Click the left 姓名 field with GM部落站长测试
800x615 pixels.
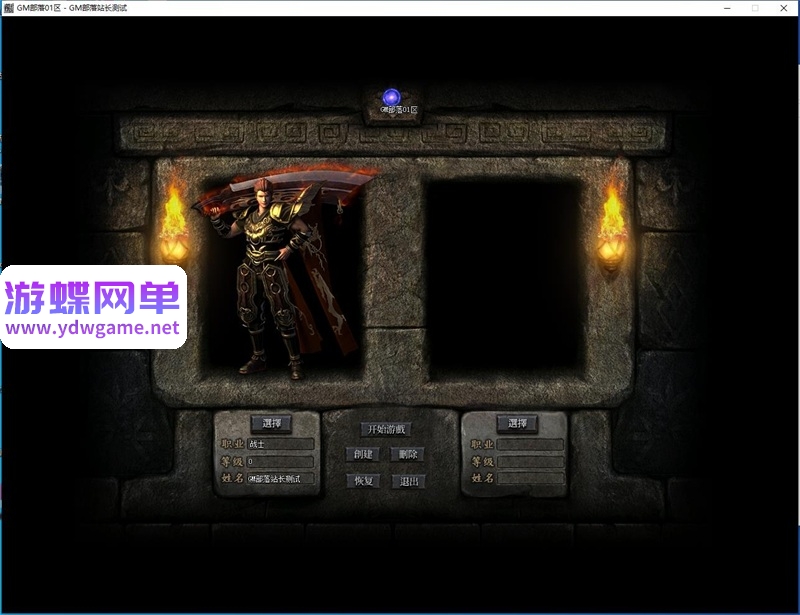(x=280, y=479)
